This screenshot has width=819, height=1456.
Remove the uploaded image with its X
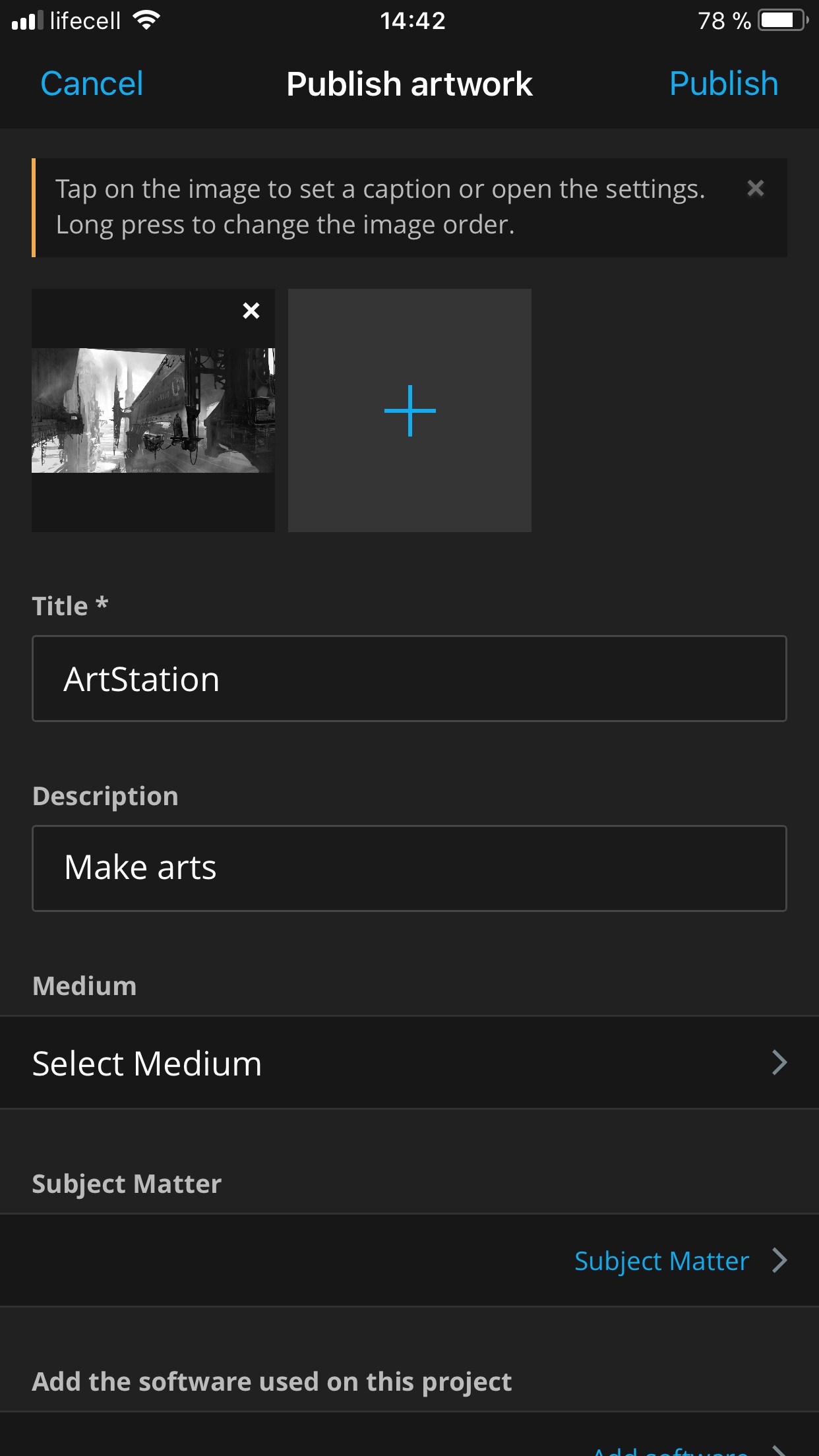pyautogui.click(x=251, y=311)
